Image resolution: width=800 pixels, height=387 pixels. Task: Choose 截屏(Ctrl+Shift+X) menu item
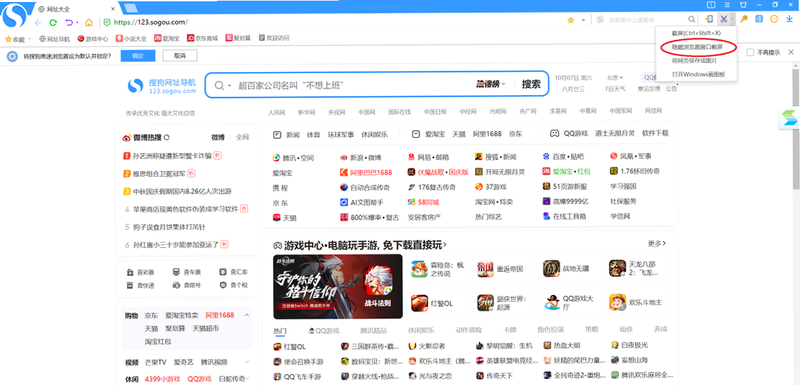pos(696,33)
